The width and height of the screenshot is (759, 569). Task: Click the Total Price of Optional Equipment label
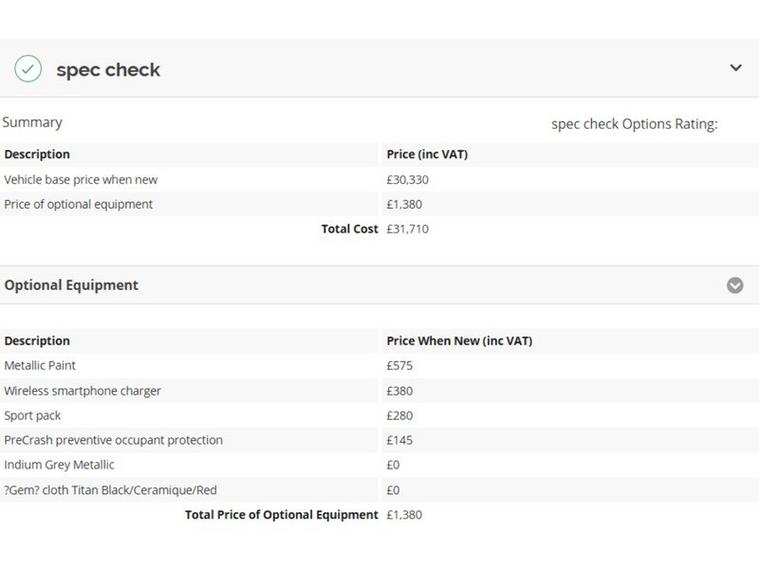(281, 515)
